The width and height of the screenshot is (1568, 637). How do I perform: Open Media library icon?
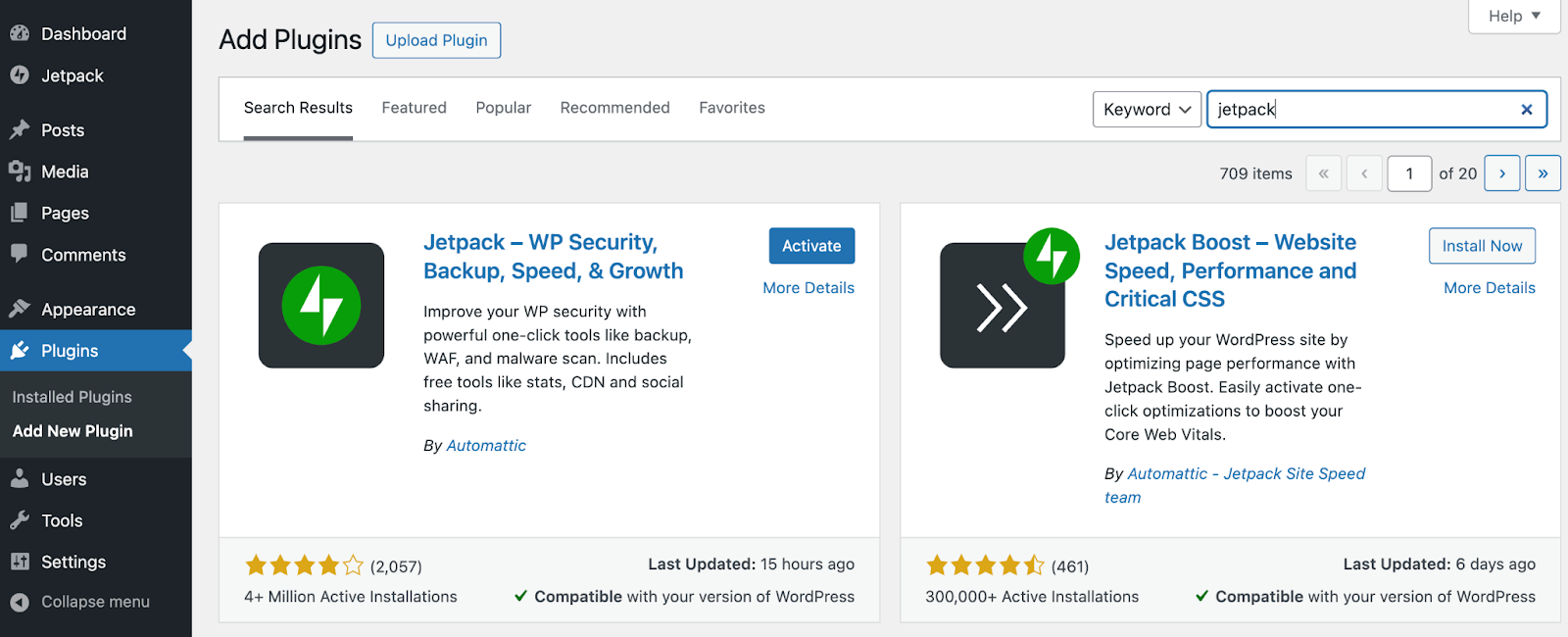click(x=20, y=171)
